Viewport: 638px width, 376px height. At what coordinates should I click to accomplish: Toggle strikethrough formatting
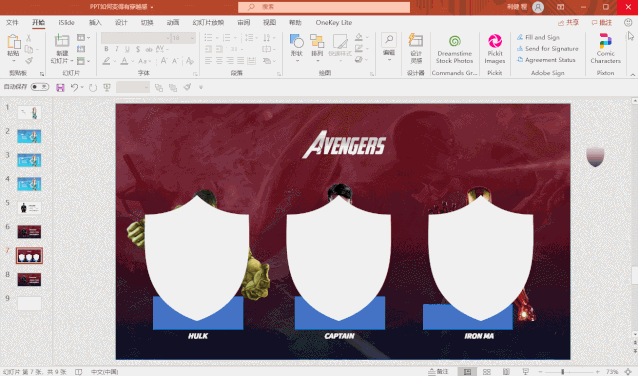149,49
